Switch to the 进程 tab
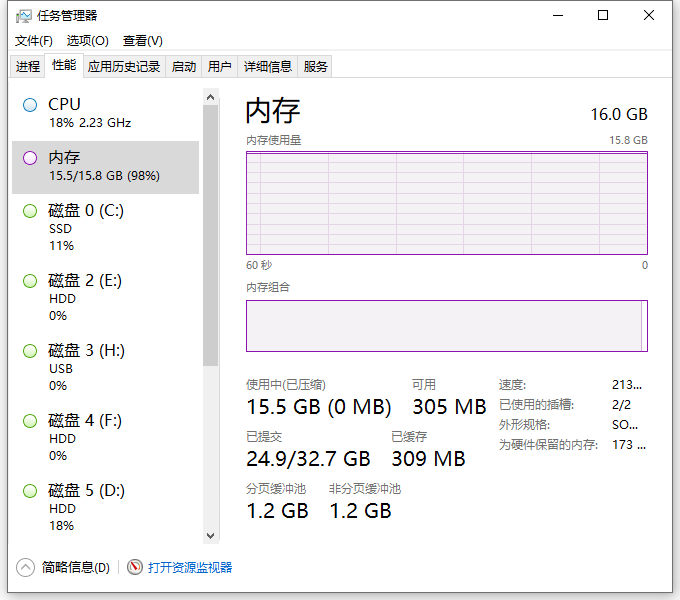Viewport: 680px width, 600px height. (x=28, y=67)
